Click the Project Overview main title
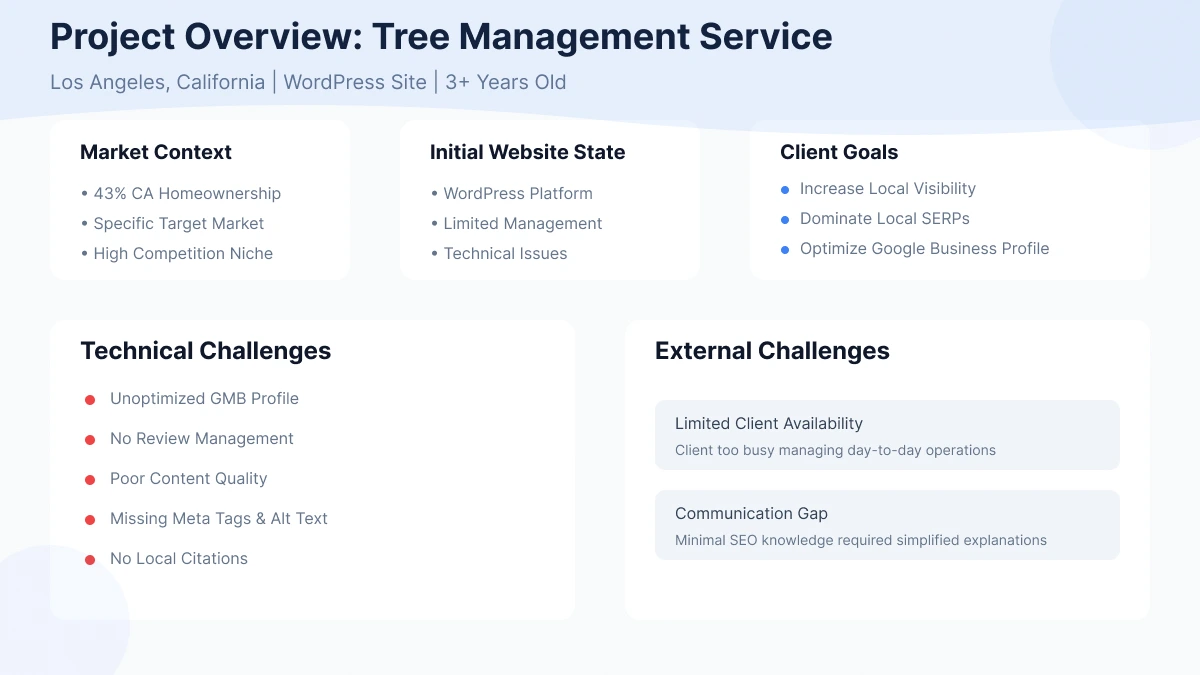This screenshot has height=675, width=1200. click(x=441, y=36)
